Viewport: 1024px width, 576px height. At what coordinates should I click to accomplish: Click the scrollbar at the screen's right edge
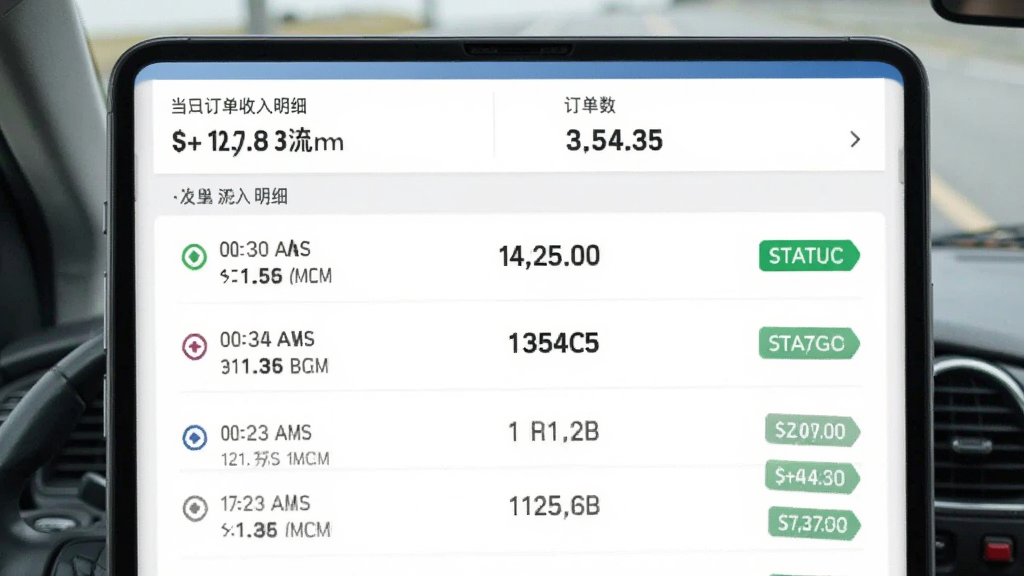click(x=901, y=167)
